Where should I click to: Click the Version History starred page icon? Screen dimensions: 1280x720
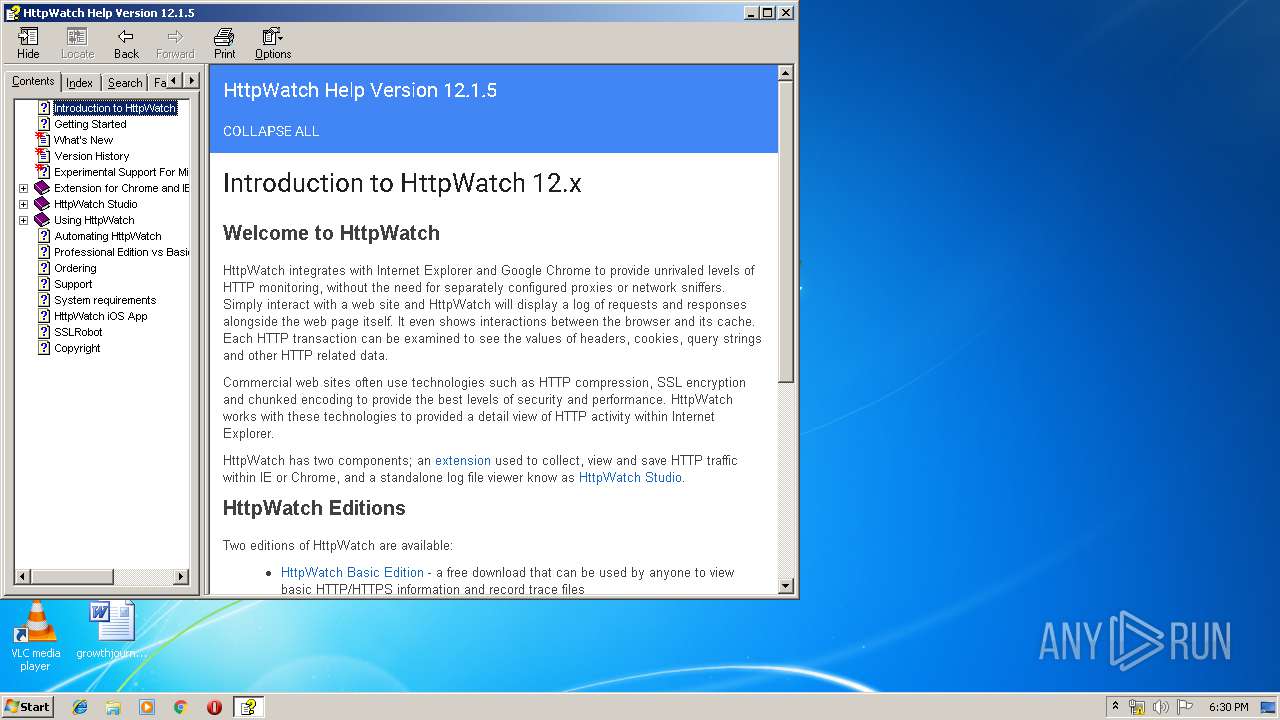[43, 156]
